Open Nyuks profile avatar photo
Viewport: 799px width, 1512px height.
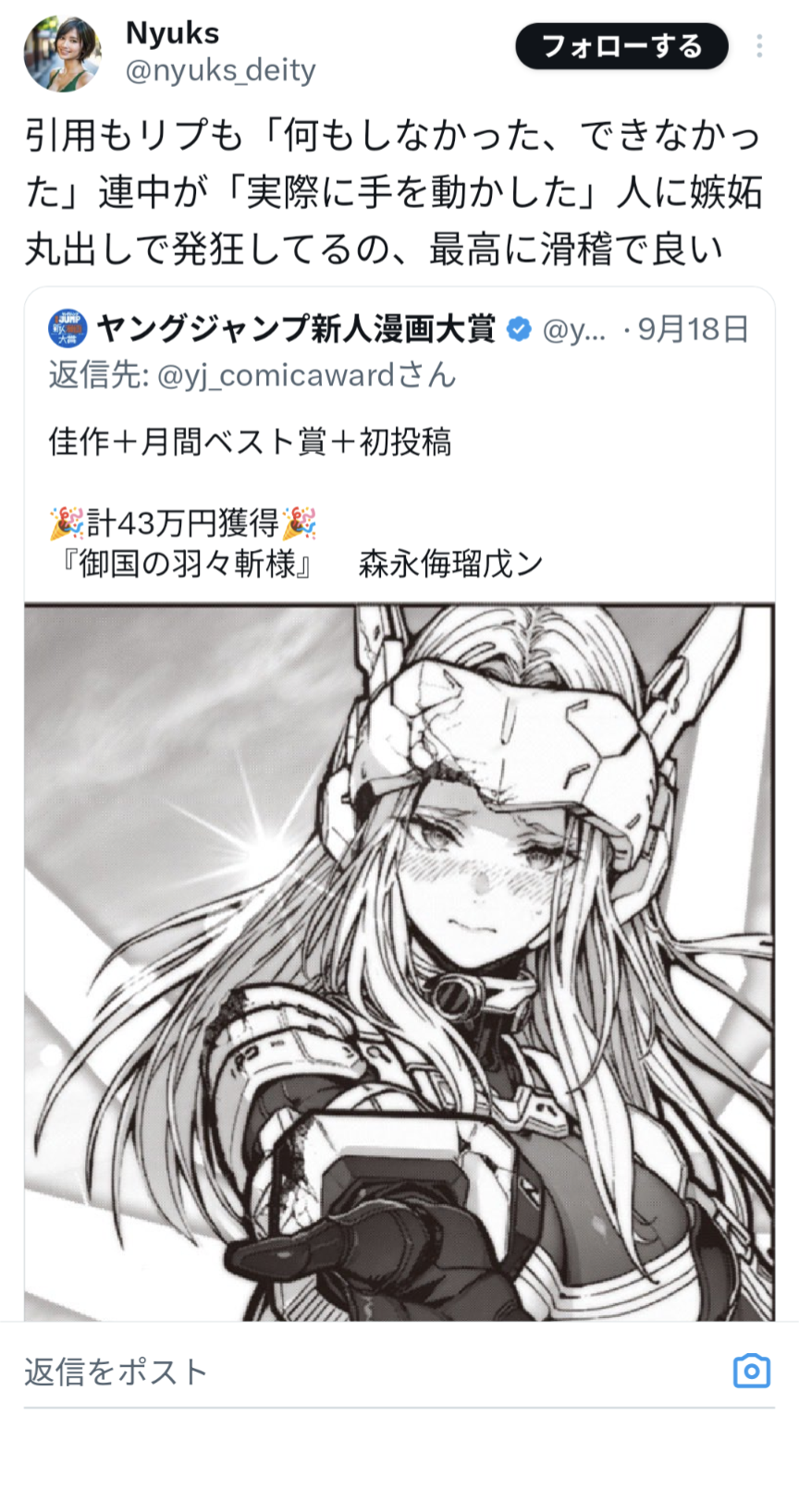(x=63, y=54)
